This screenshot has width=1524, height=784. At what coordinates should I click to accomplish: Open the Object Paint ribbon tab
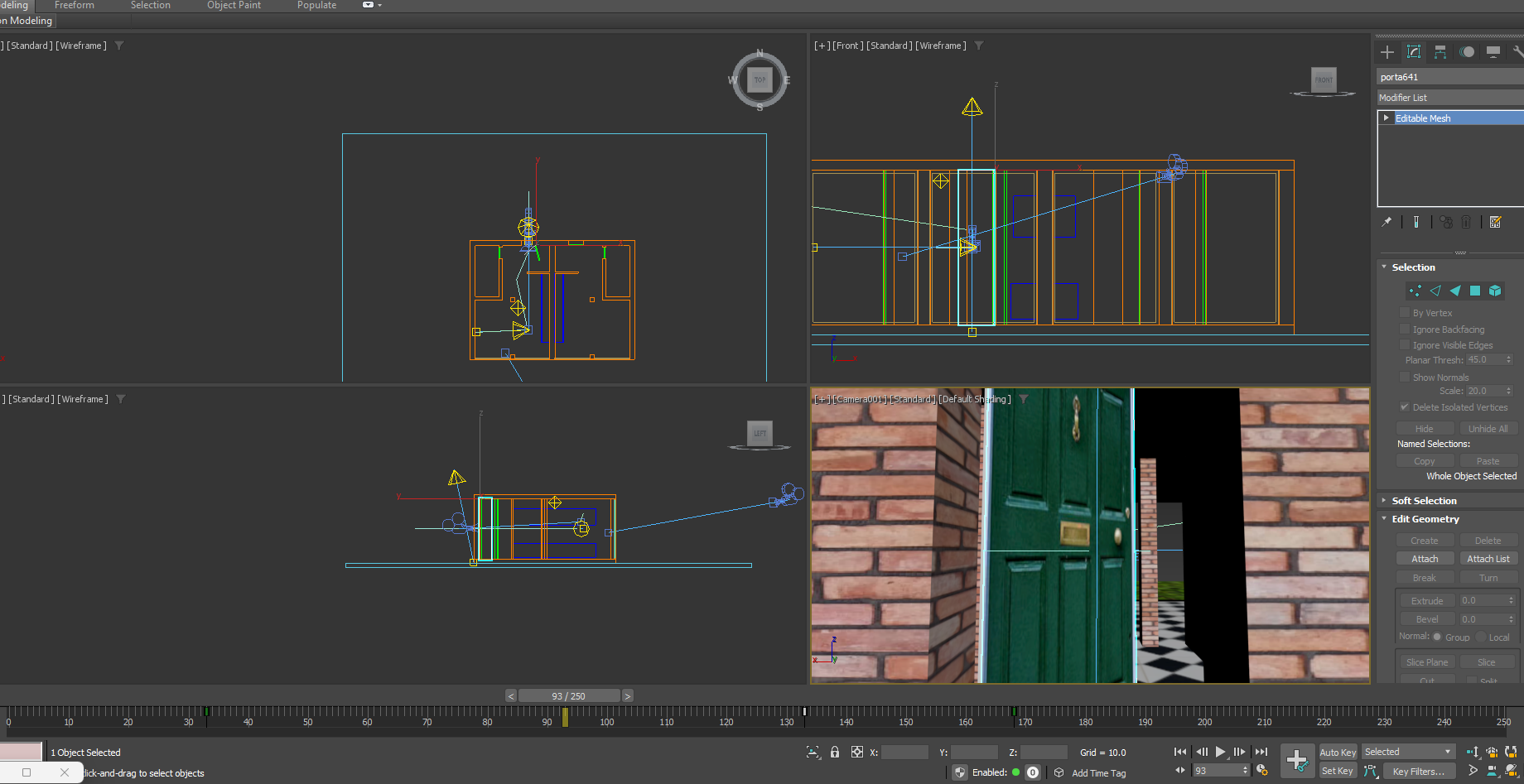[x=234, y=6]
